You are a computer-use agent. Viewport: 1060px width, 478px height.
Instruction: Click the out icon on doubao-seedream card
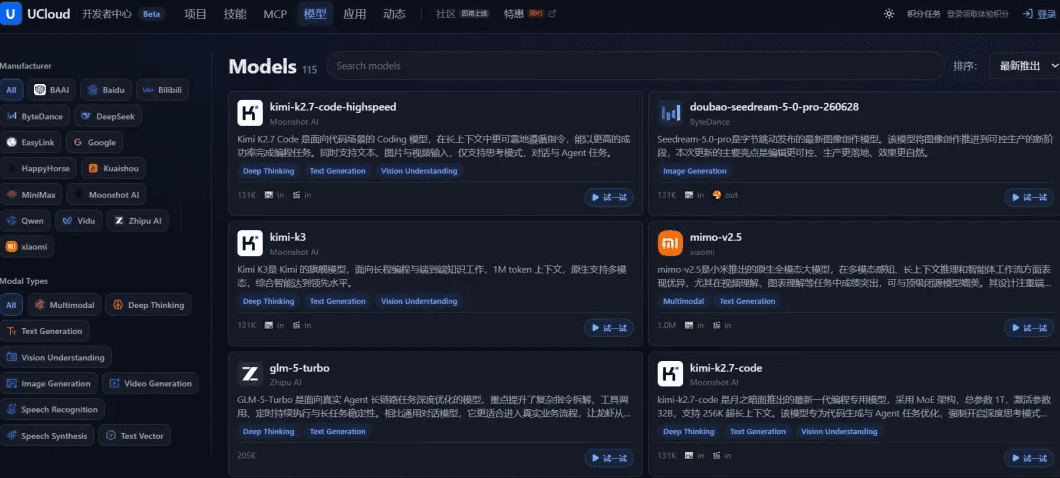[x=717, y=195]
